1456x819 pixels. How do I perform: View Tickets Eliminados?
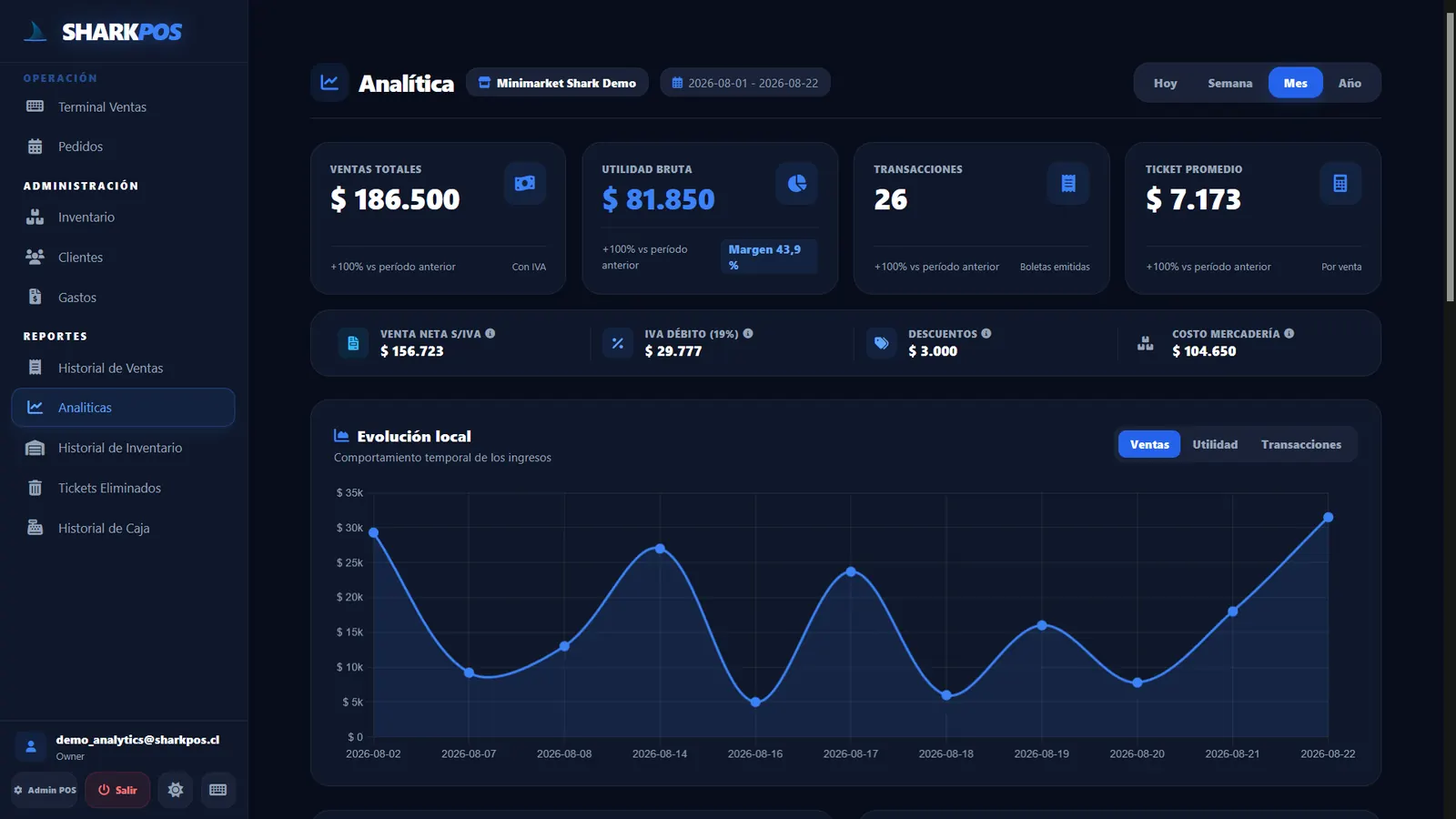pyautogui.click(x=123, y=488)
